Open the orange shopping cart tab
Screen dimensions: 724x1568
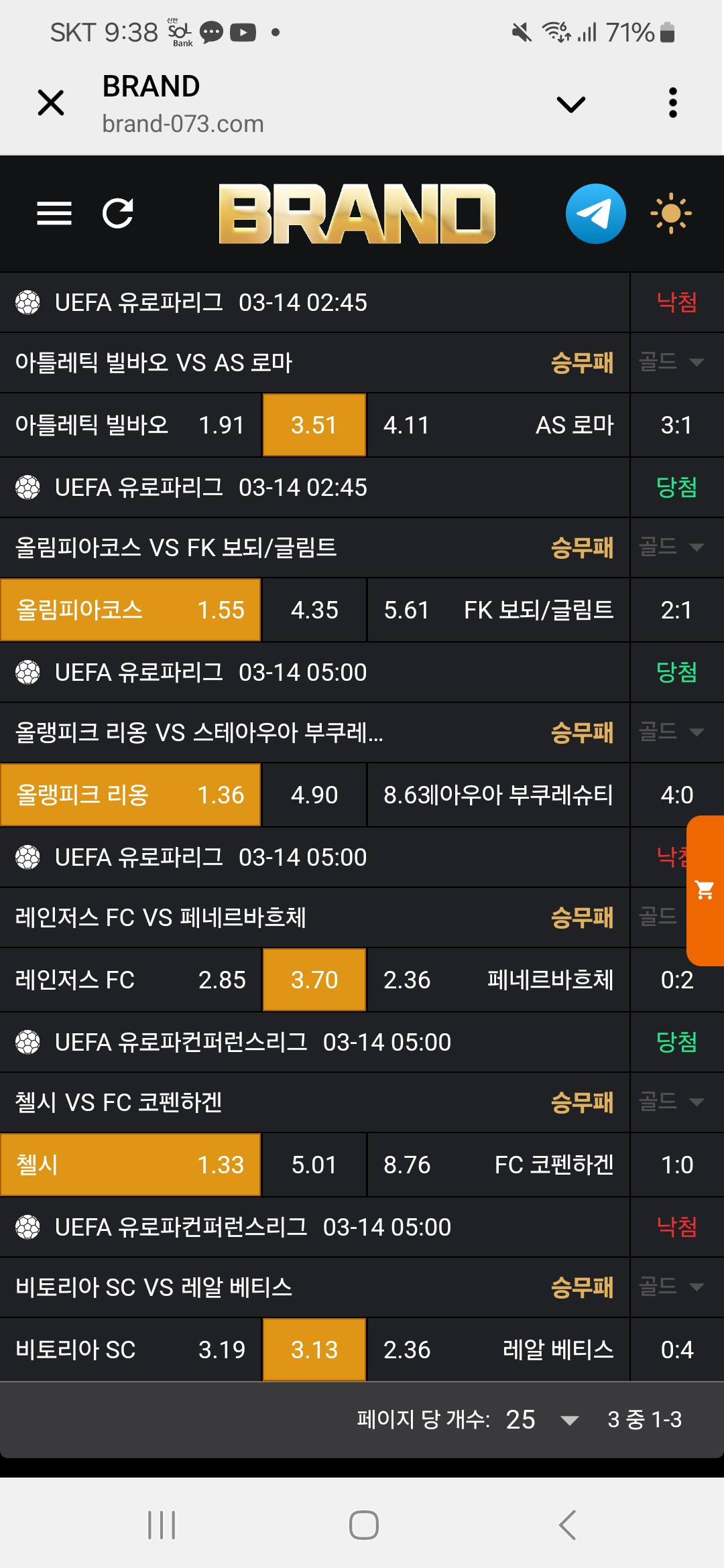pyautogui.click(x=705, y=890)
